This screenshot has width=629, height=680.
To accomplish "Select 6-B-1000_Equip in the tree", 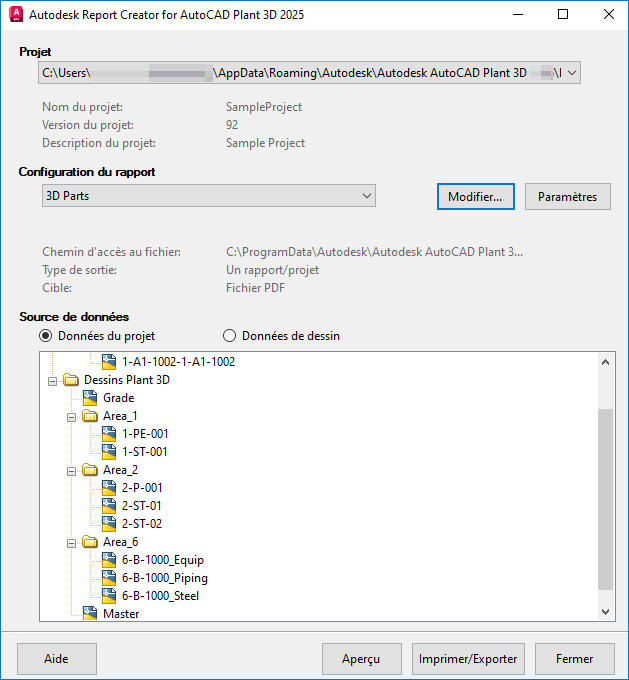I will (163, 560).
